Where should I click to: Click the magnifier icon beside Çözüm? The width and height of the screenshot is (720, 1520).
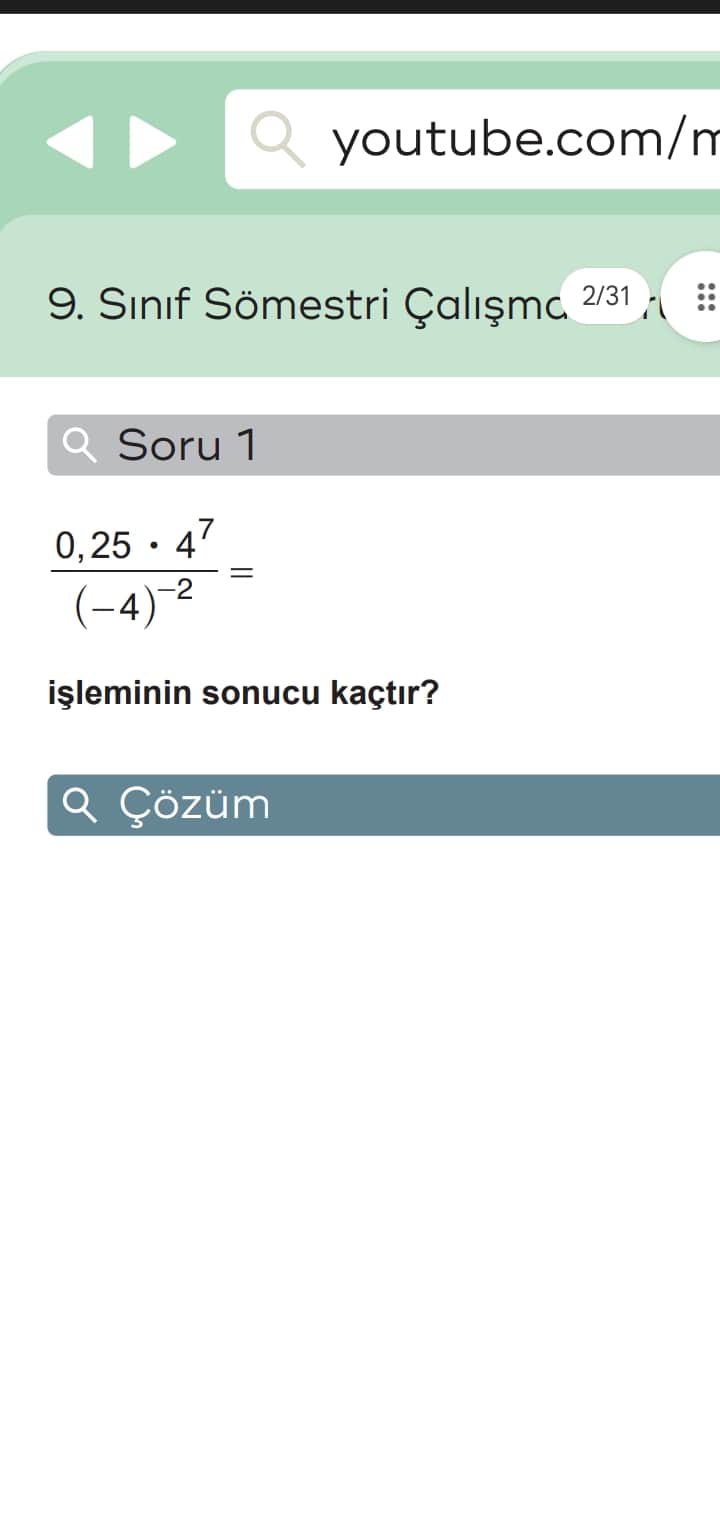[x=80, y=805]
